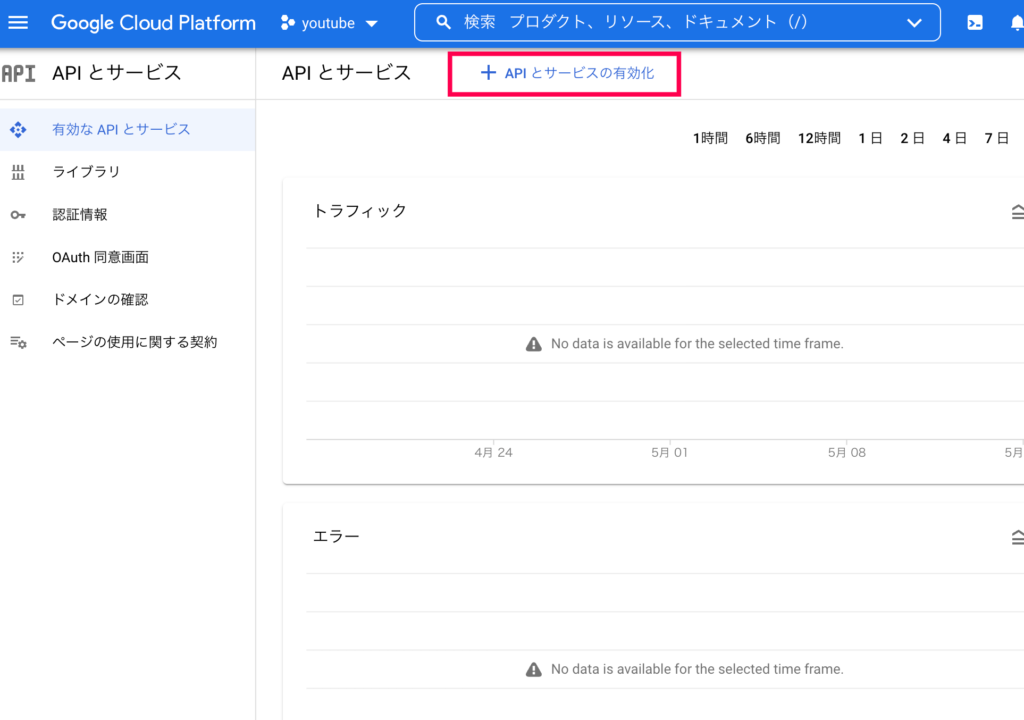The image size is (1024, 720).
Task: Open ライブラリ in the sidebar
Action: click(127, 172)
